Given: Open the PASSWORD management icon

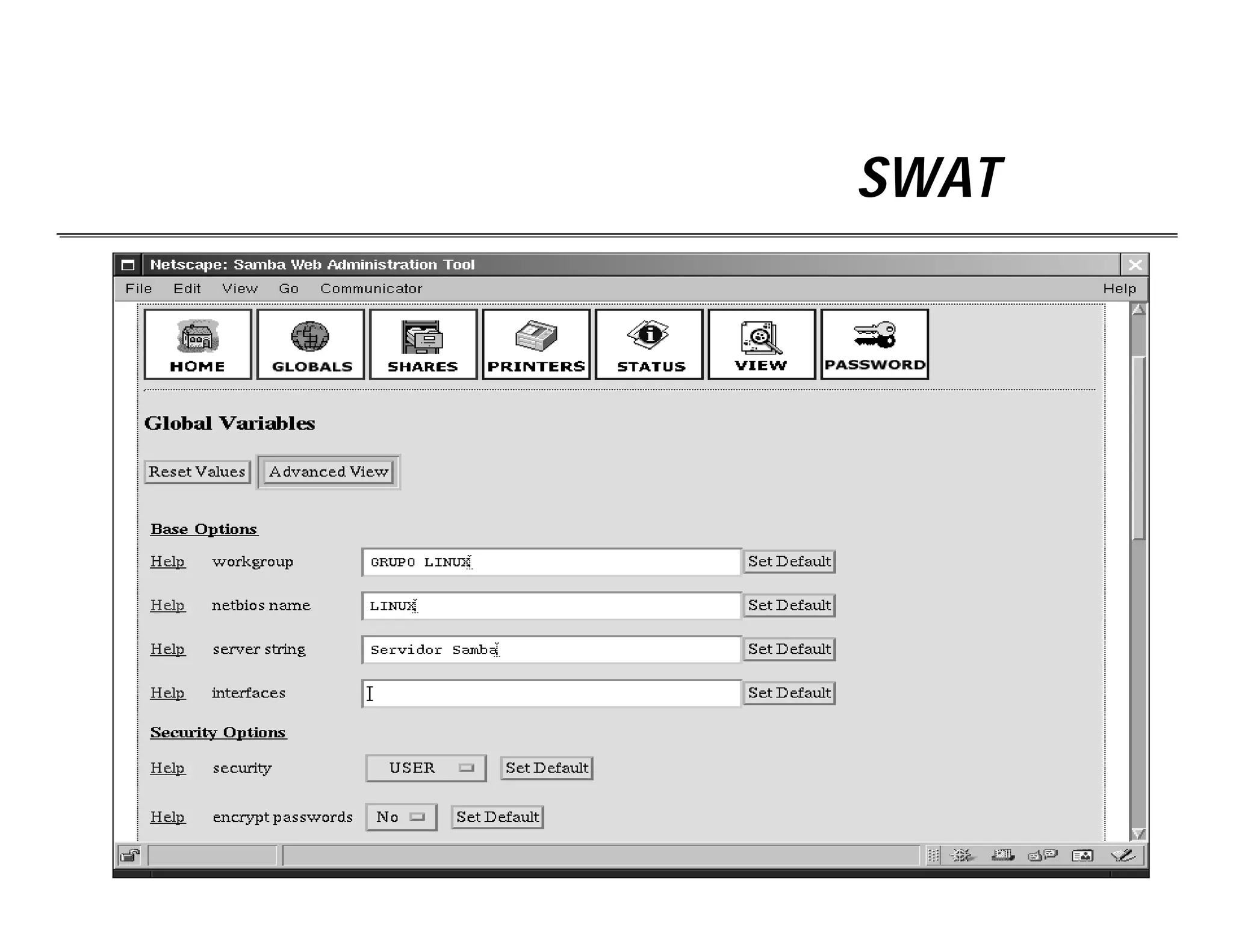Looking at the screenshot, I should click(875, 344).
